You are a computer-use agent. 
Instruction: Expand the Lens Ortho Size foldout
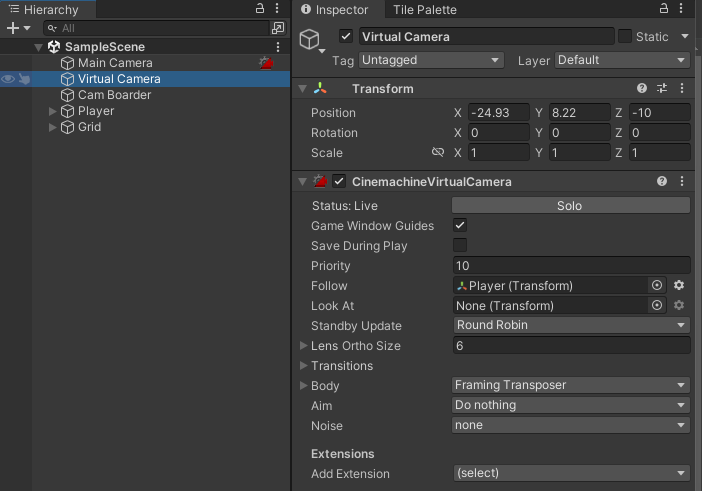pyautogui.click(x=303, y=346)
